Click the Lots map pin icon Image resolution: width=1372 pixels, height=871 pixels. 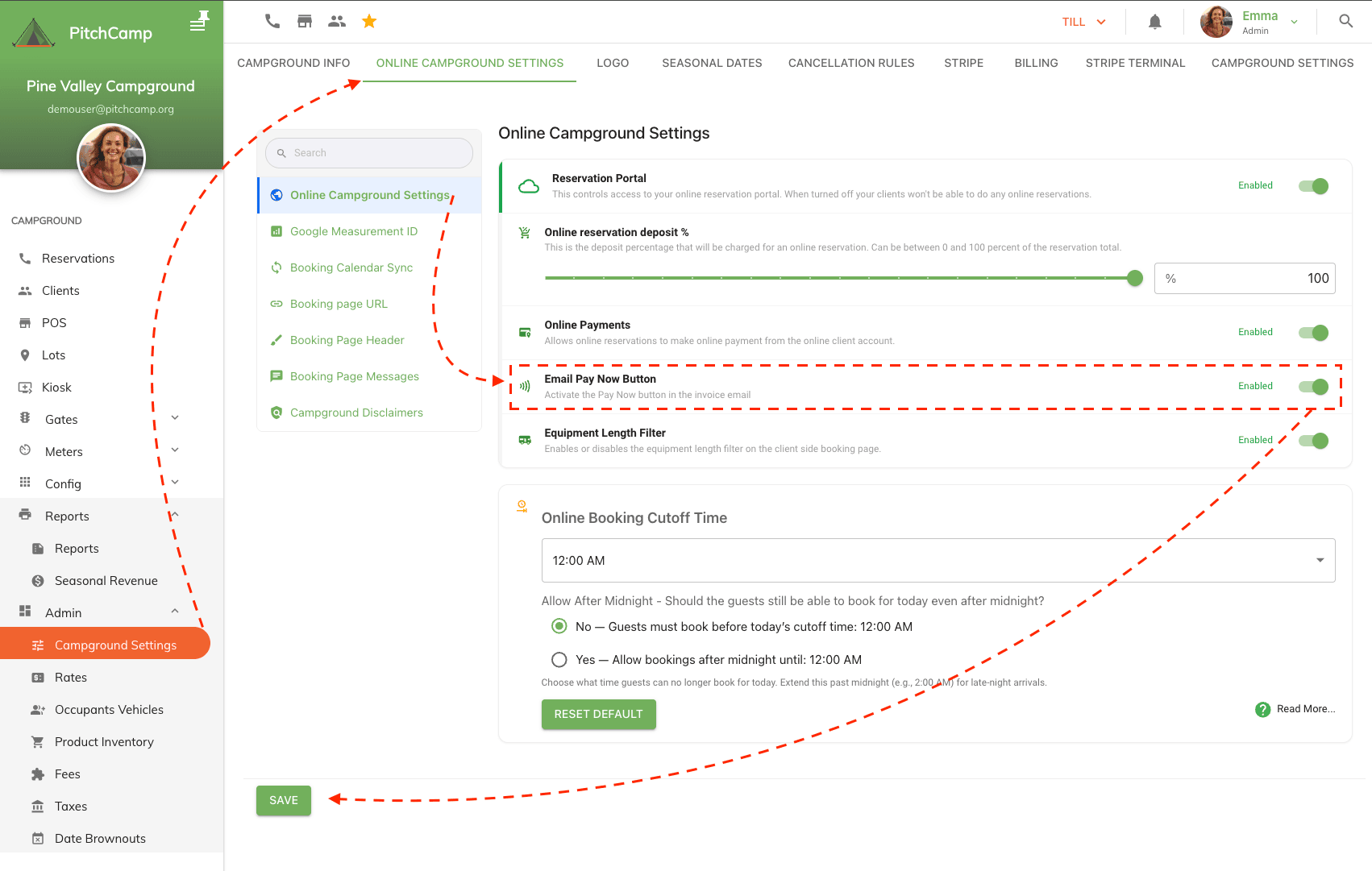(x=25, y=355)
